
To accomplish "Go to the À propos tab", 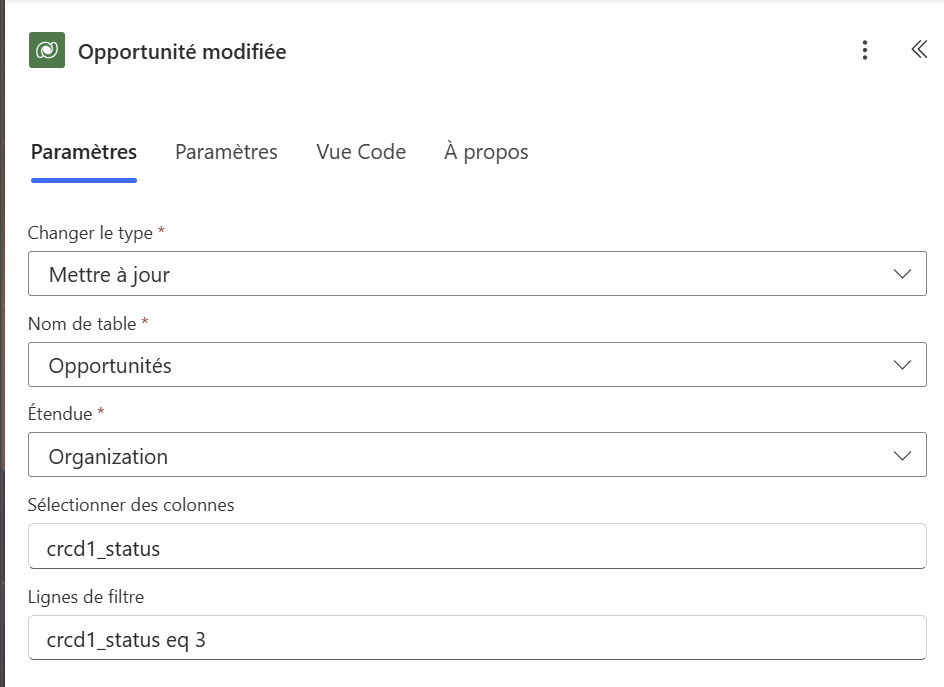I will [x=486, y=152].
